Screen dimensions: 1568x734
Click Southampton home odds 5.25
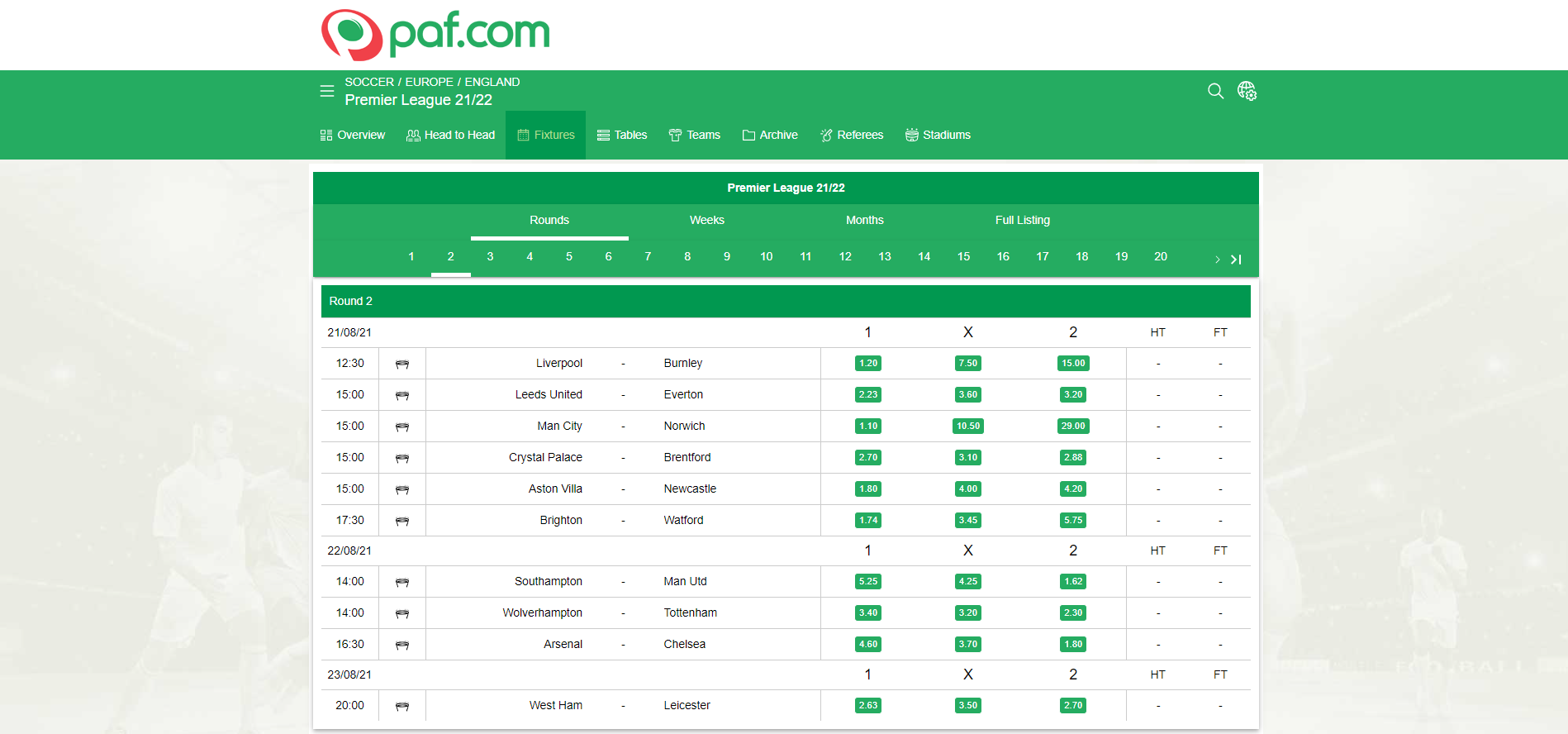pos(868,581)
